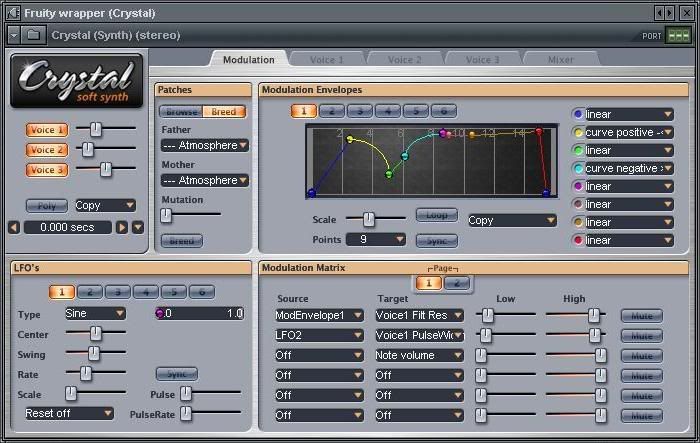
Task: Open the Mother patch dropdown
Action: [204, 180]
